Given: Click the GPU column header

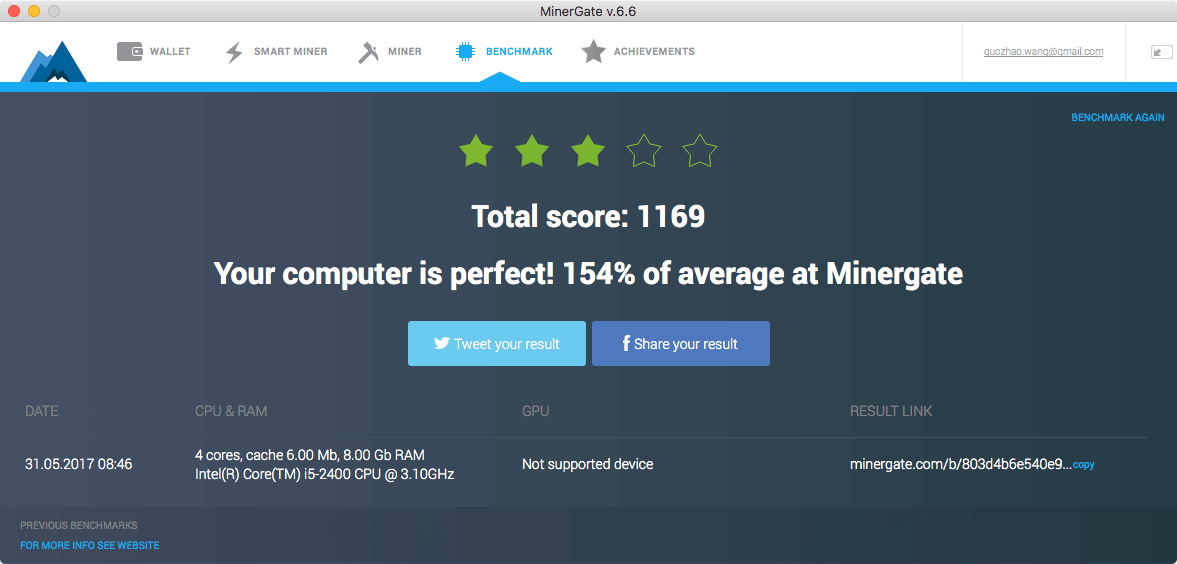Looking at the screenshot, I should (536, 412).
